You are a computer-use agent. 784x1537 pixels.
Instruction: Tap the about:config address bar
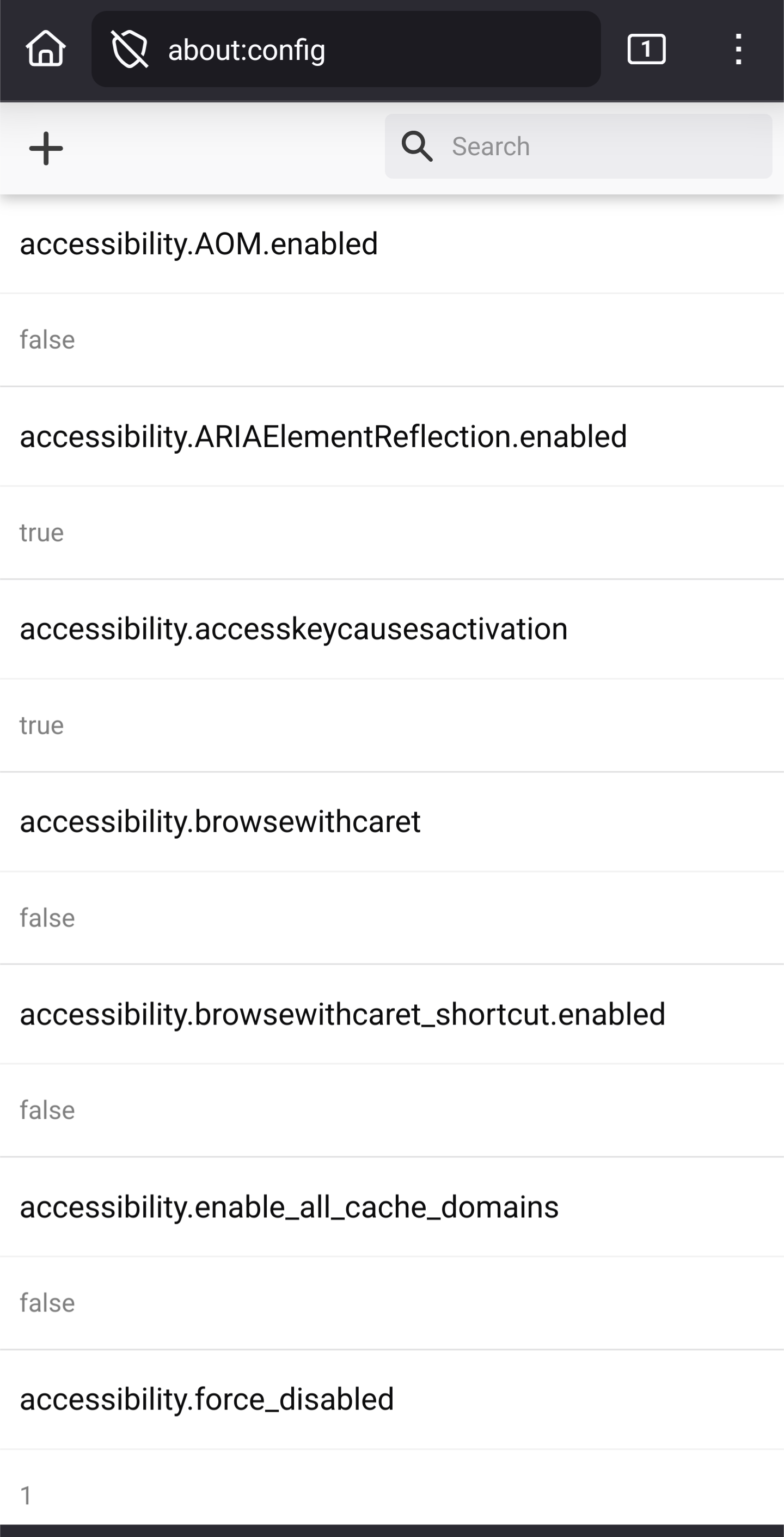pyautogui.click(x=346, y=49)
